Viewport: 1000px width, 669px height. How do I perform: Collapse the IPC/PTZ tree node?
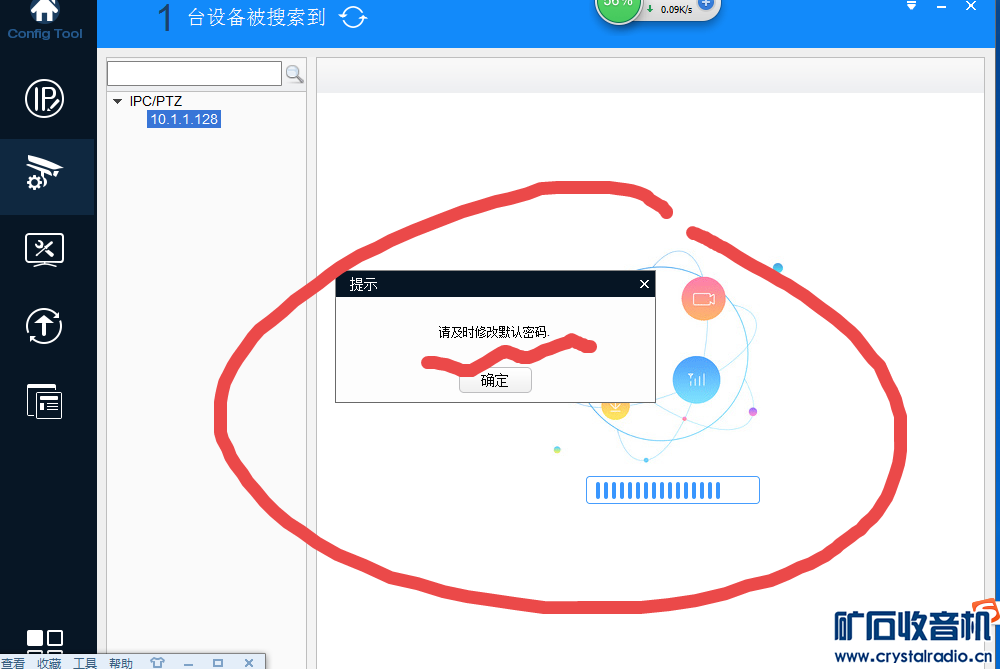click(x=117, y=101)
